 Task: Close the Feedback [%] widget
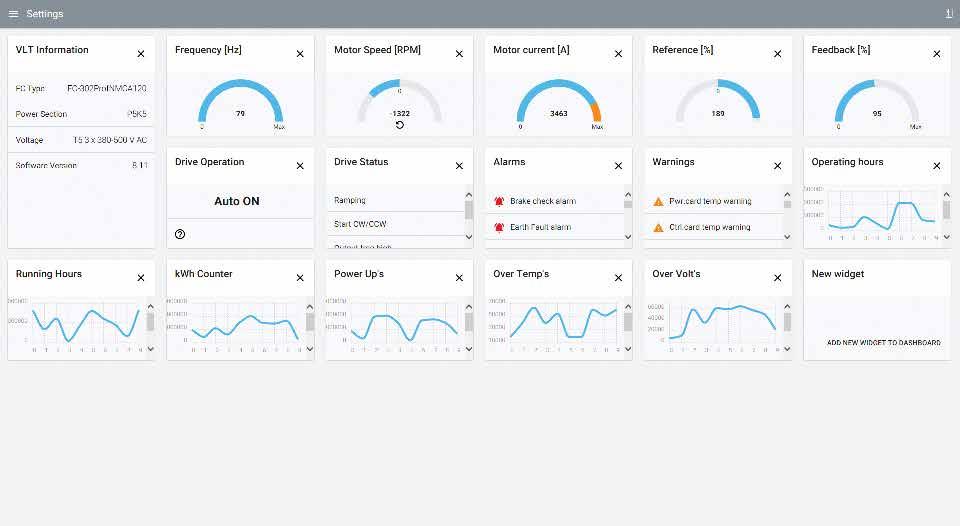click(x=937, y=54)
